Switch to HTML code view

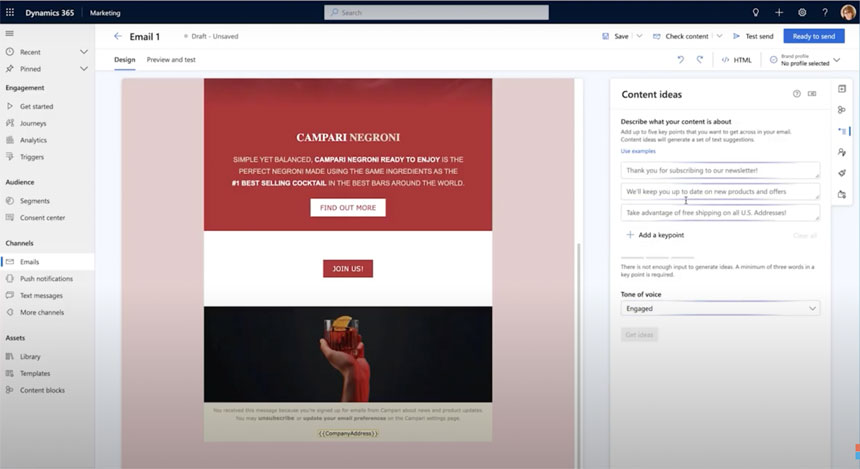tap(736, 60)
